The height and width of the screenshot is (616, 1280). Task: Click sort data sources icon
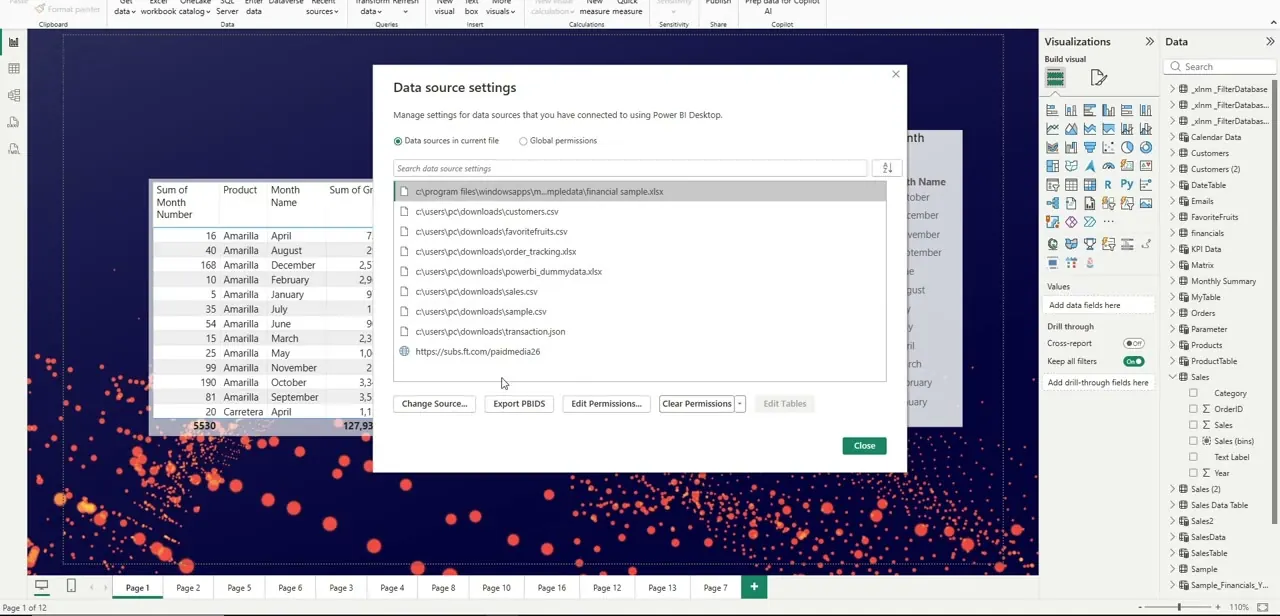point(886,168)
